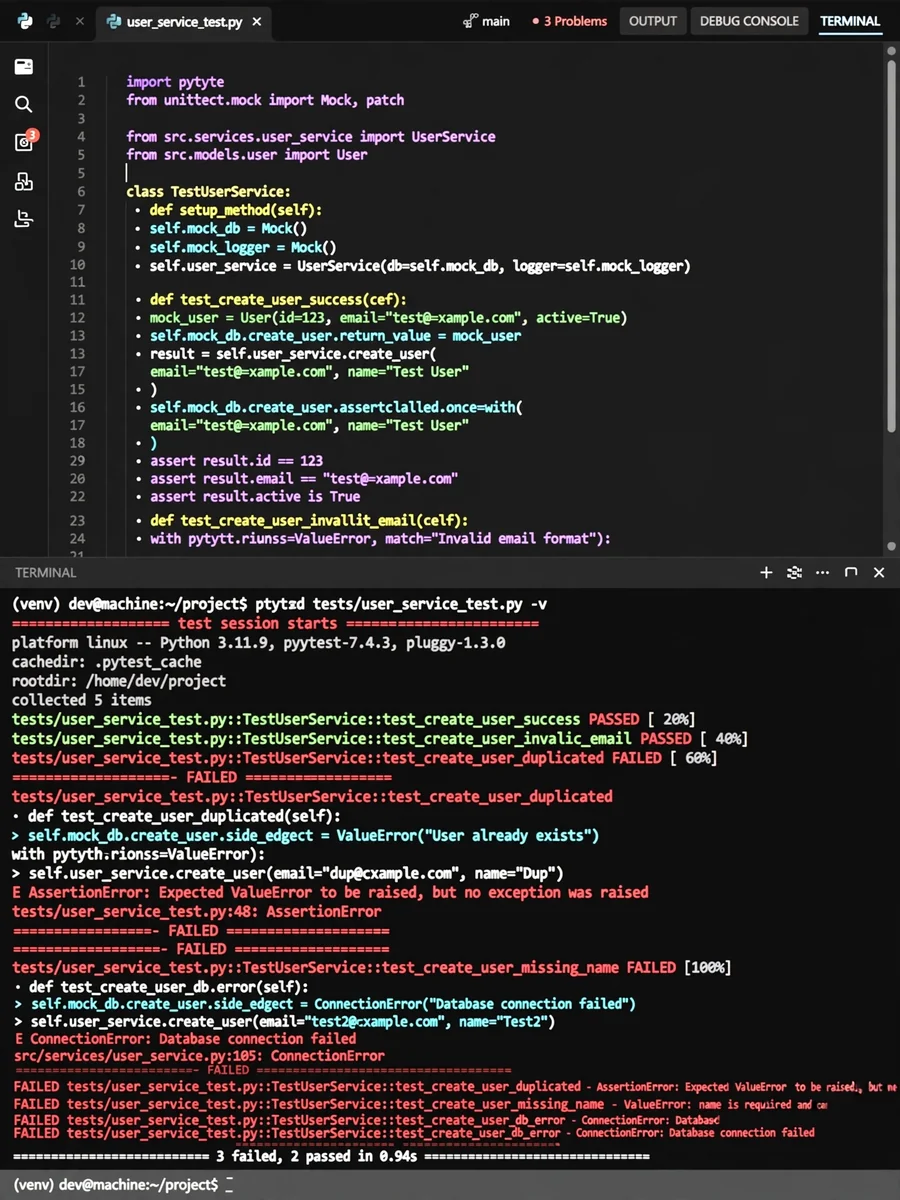This screenshot has width=900, height=1200.
Task: Click 'rootdir: /home/dev/project' in terminal
Action: click(x=119, y=681)
